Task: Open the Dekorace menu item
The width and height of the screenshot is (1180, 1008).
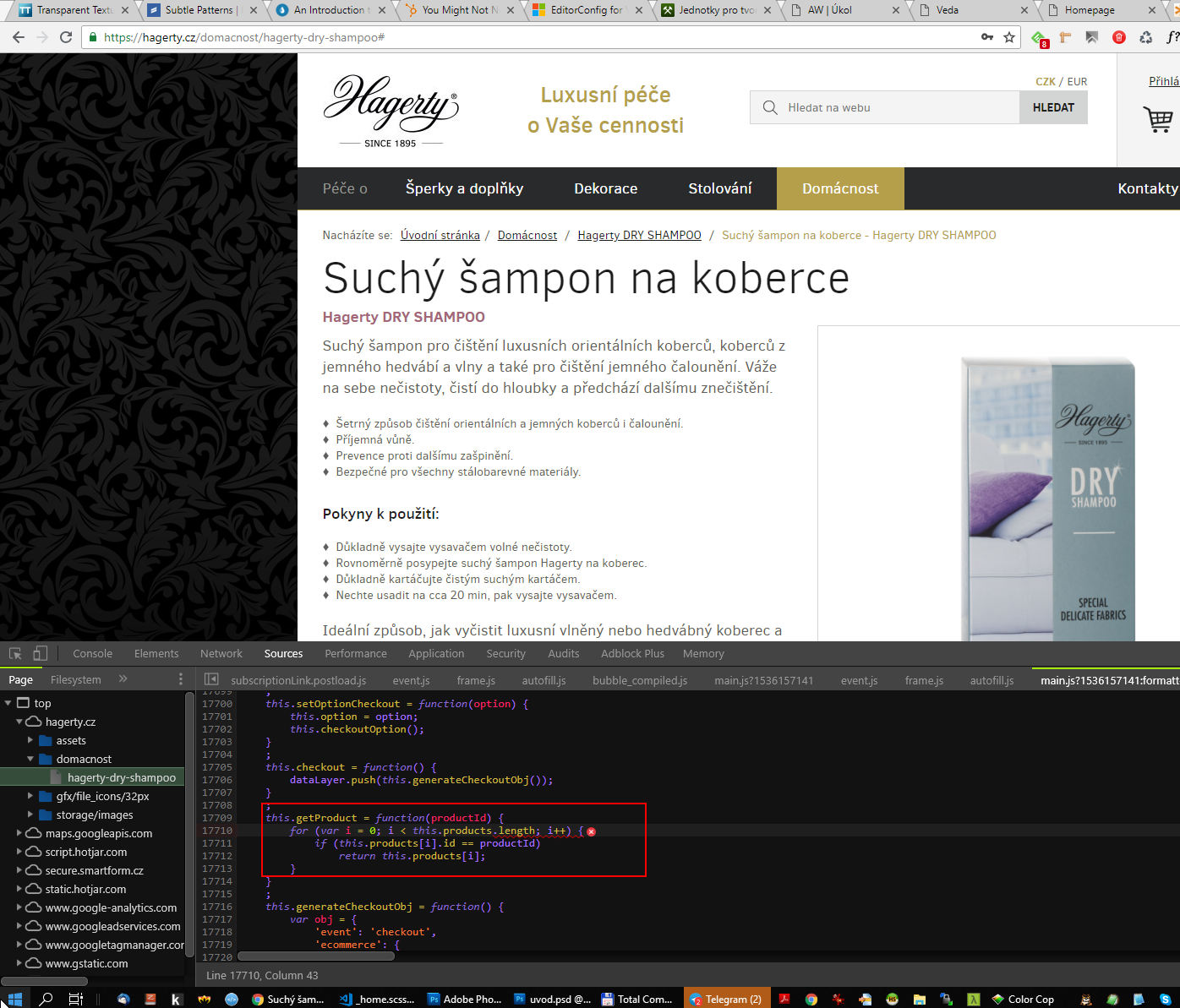Action: 606,188
